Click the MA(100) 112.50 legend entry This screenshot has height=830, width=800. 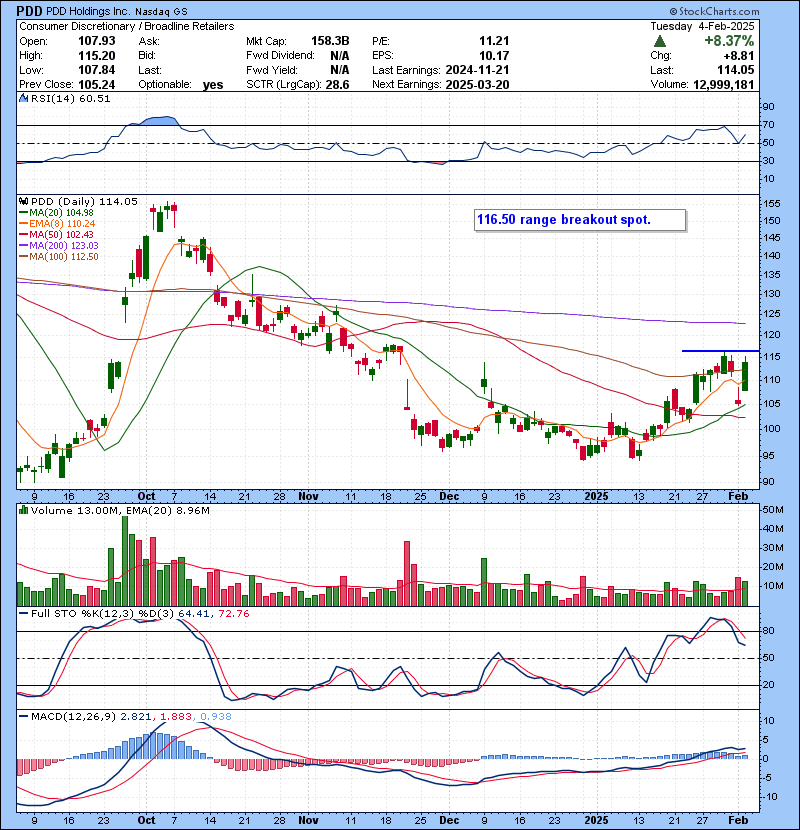[59, 257]
